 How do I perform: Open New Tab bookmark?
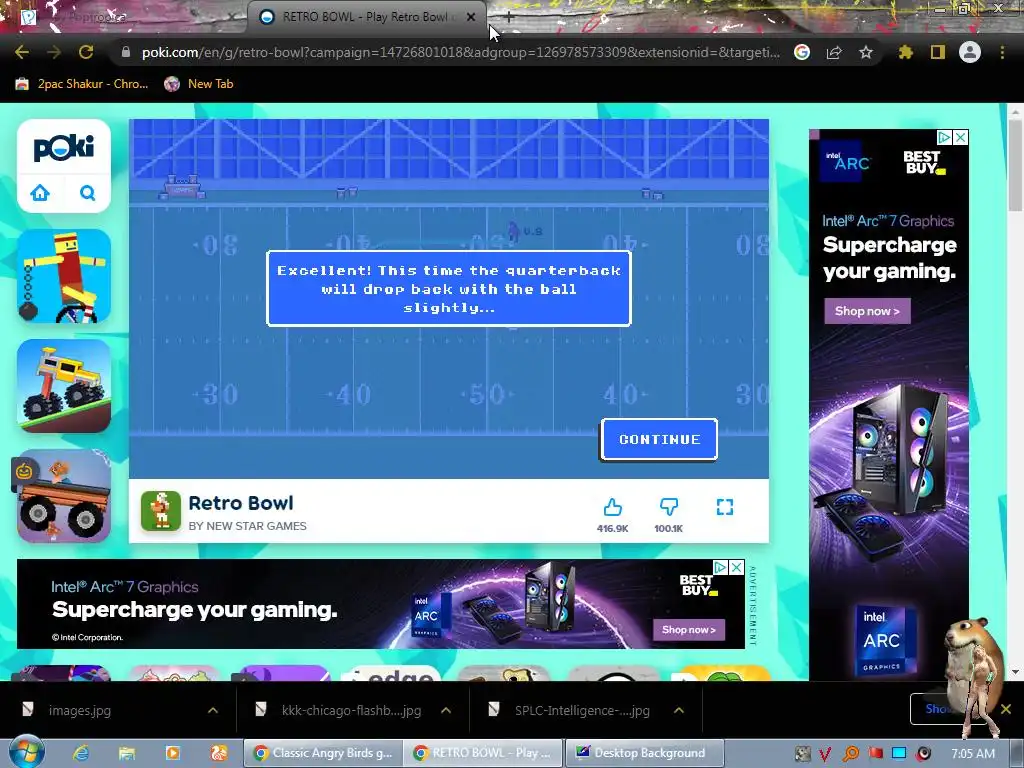199,84
